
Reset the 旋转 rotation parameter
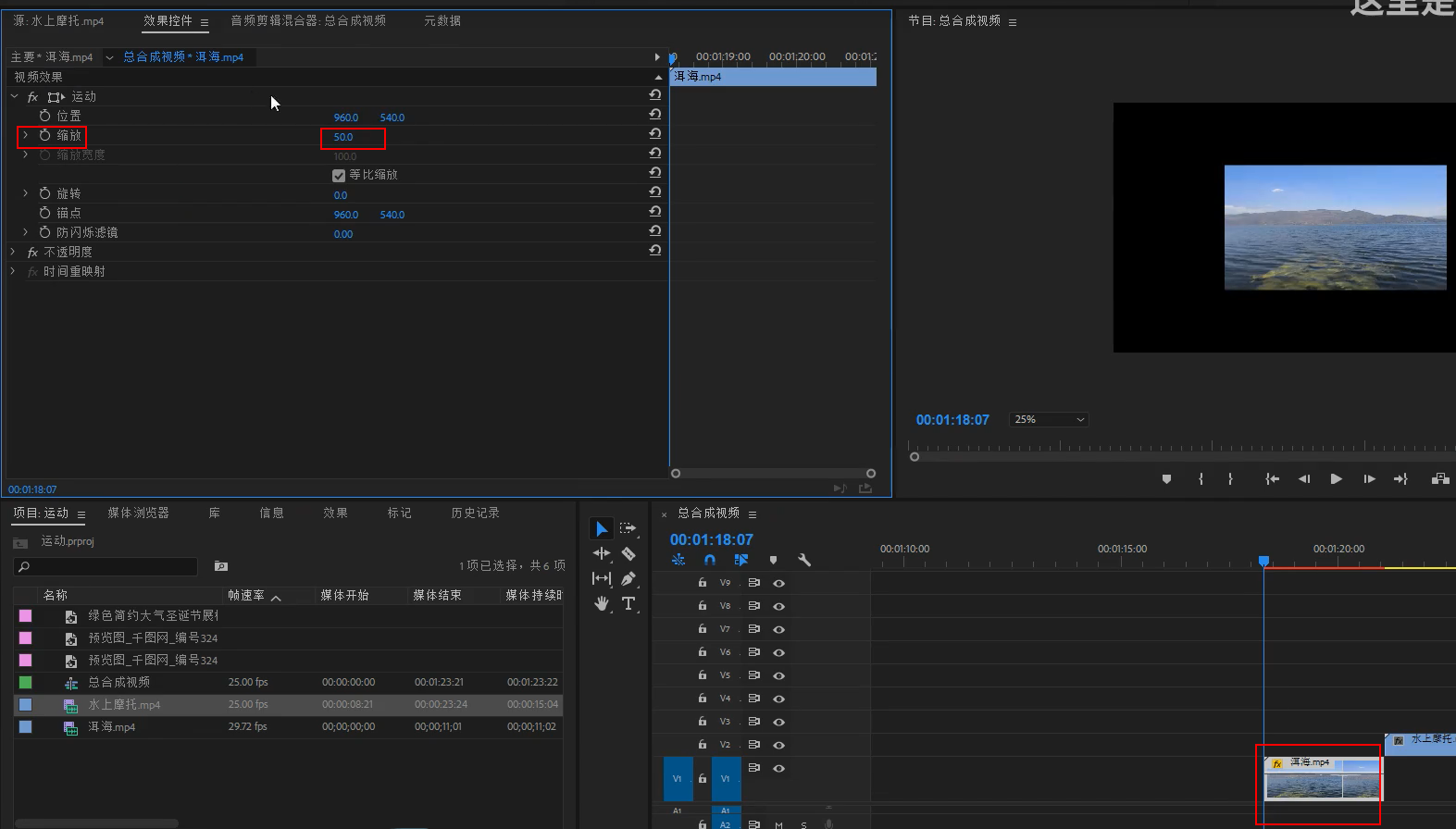click(655, 192)
